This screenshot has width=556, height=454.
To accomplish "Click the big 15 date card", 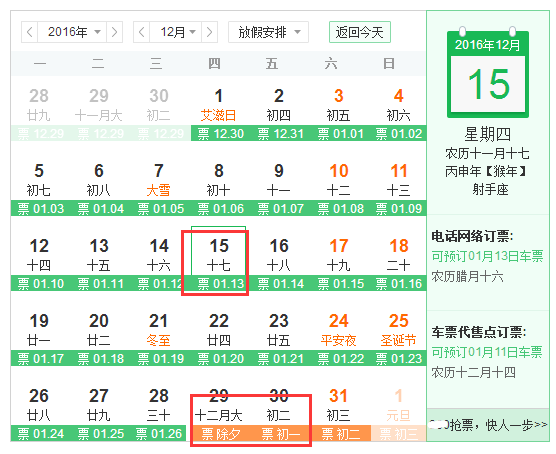I will tap(488, 74).
